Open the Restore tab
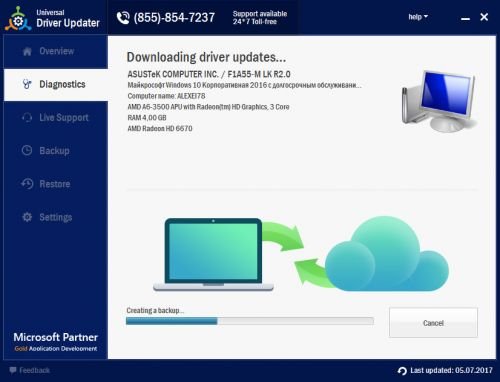 pos(56,184)
